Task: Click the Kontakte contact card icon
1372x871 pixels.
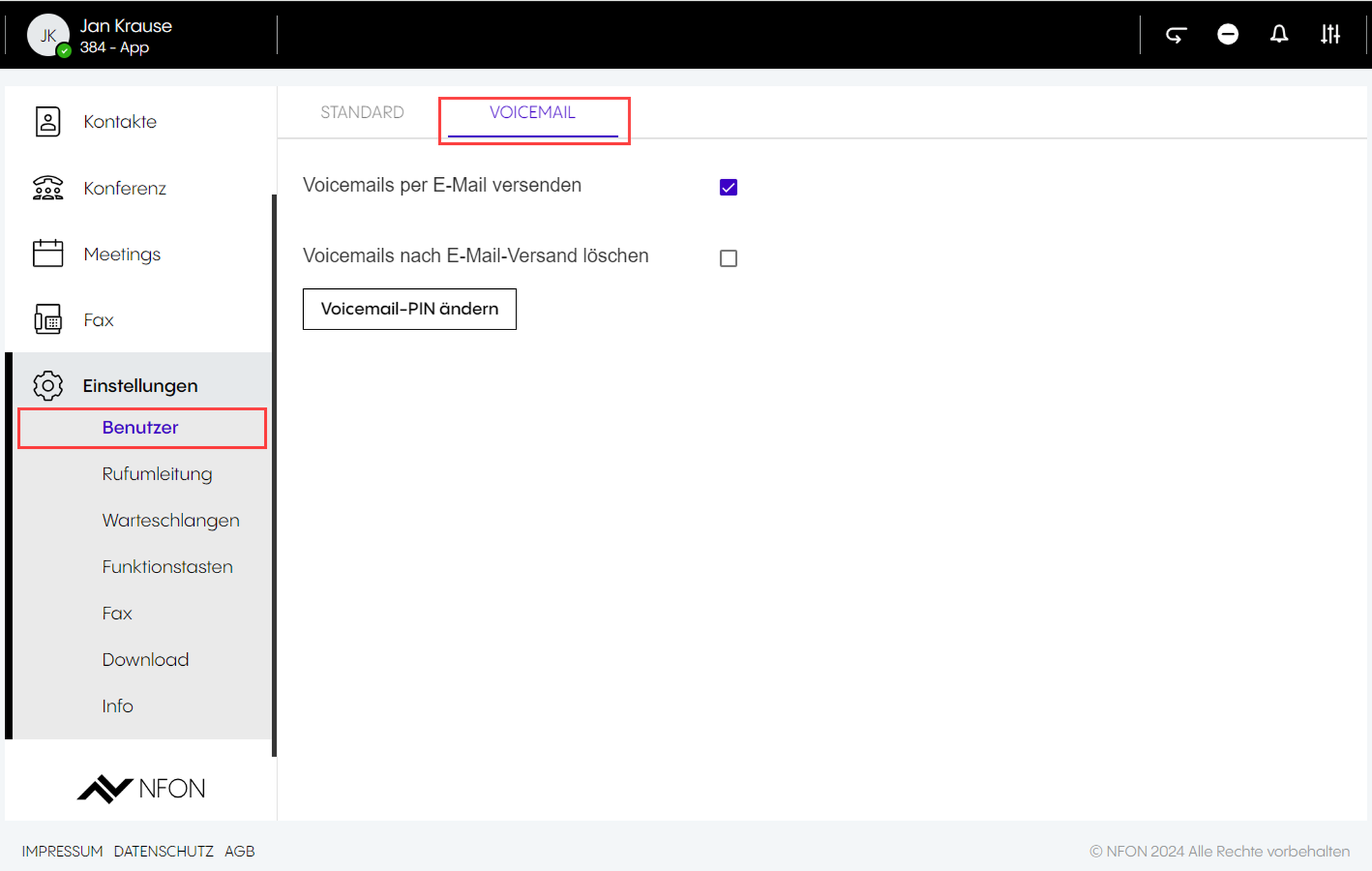Action: [48, 121]
